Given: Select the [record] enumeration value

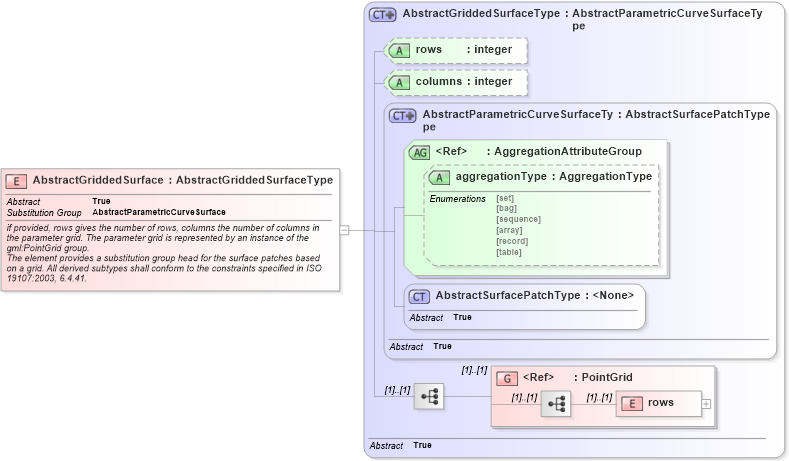Looking at the screenshot, I should [x=512, y=241].
